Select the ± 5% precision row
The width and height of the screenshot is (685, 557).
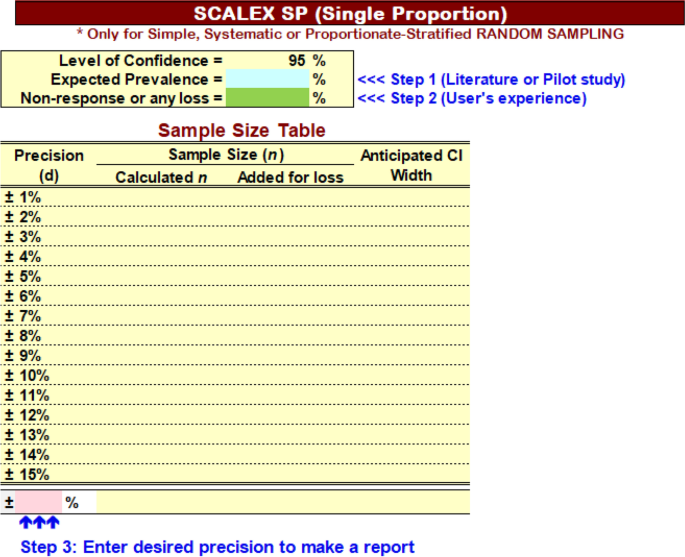click(235, 276)
